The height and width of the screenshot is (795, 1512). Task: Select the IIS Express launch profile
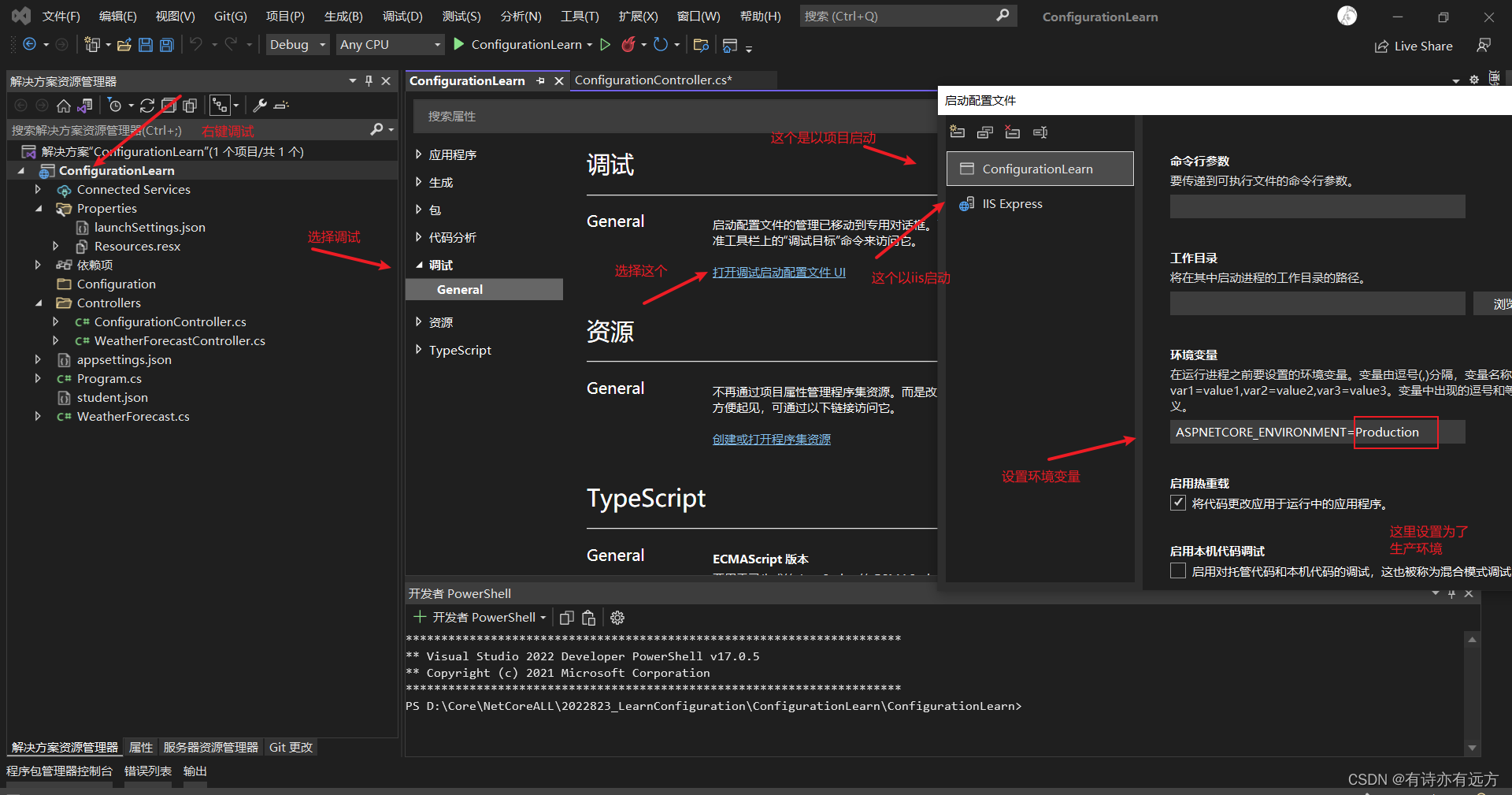pyautogui.click(x=1039, y=204)
